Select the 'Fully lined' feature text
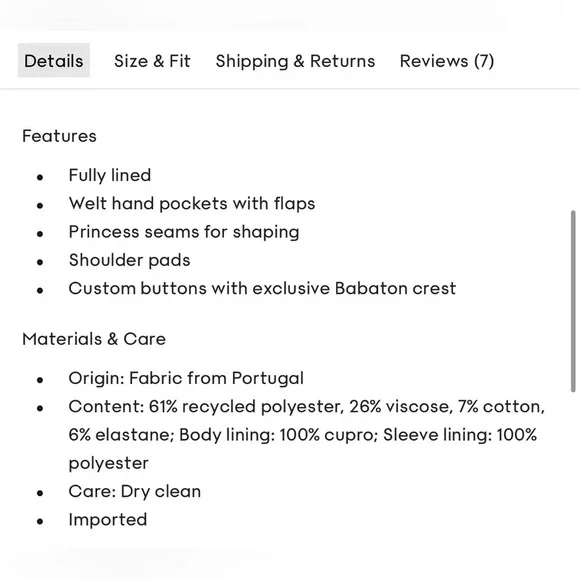 click(x=110, y=175)
